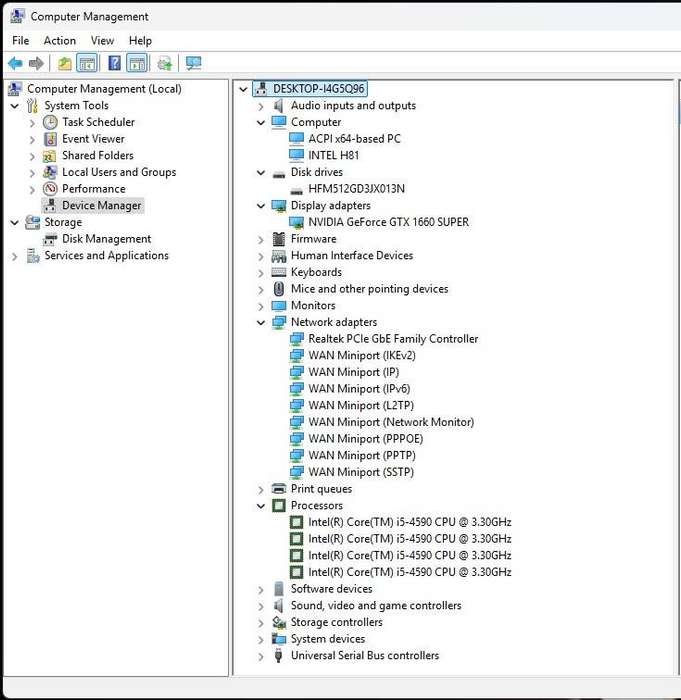Click the Task Scheduler clock icon
This screenshot has width=681, height=700.
pos(50,122)
